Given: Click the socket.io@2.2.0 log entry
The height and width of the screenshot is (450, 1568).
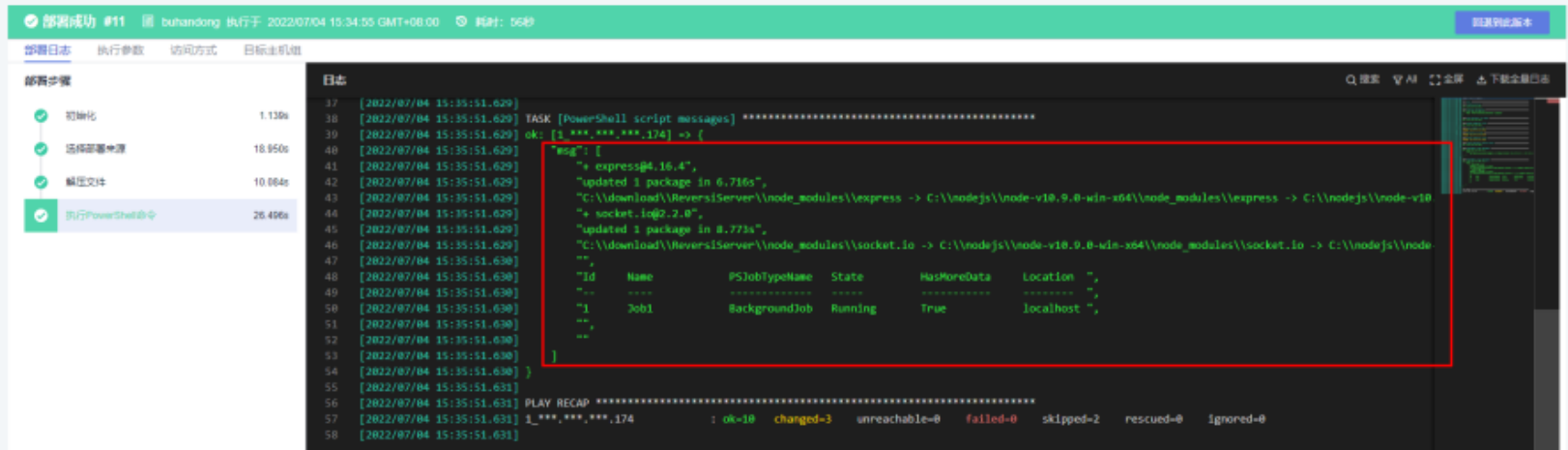Looking at the screenshot, I should point(640,214).
